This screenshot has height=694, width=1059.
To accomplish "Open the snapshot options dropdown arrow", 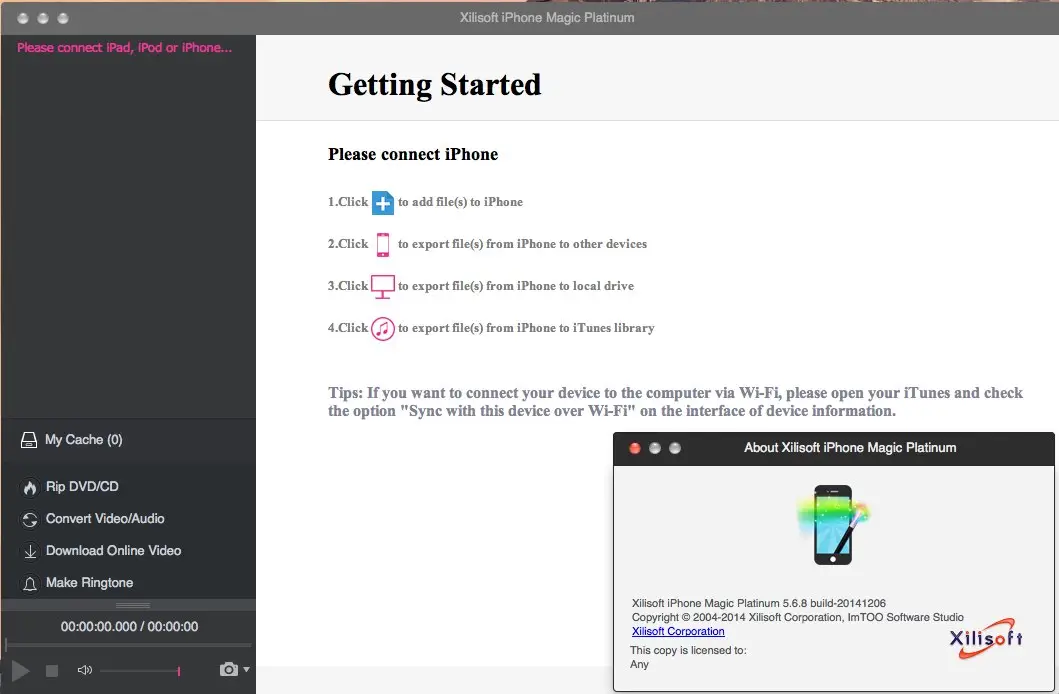I will coord(247,669).
